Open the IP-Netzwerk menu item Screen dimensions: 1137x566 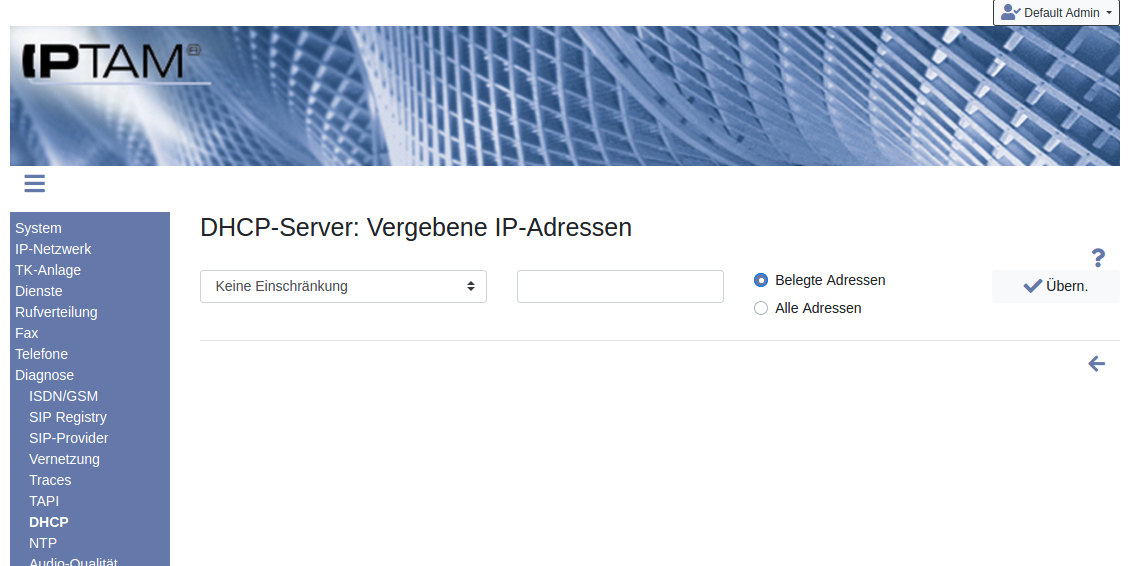(x=53, y=249)
